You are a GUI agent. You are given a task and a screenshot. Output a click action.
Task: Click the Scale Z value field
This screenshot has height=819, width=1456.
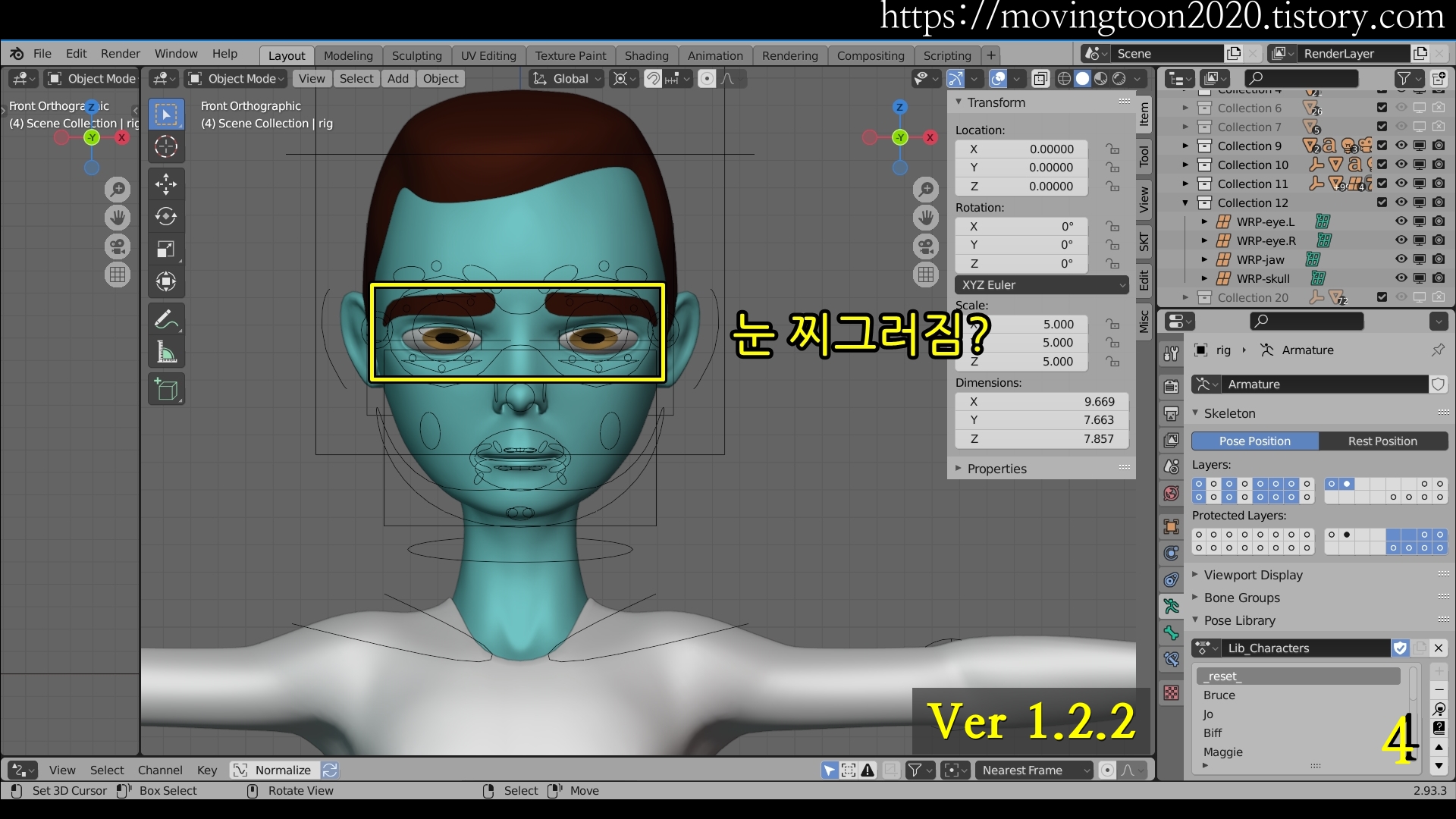pyautogui.click(x=1021, y=362)
